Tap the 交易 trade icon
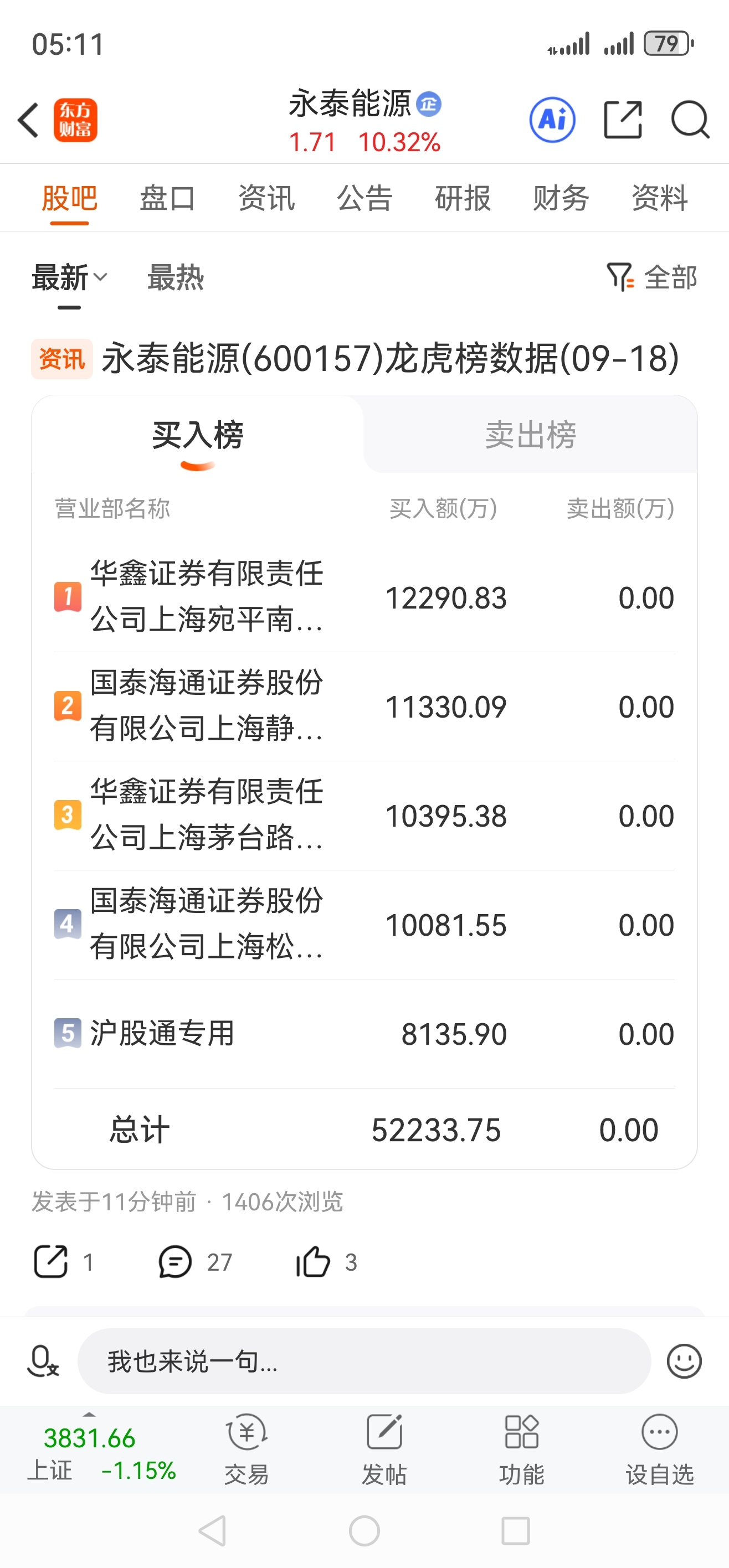729x1568 pixels. [x=247, y=1450]
